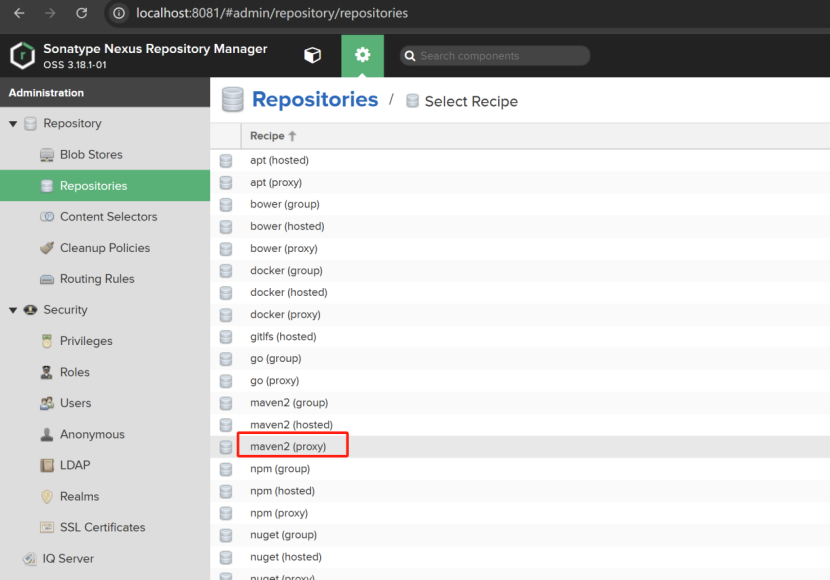Click database icon beside docker (group)

(226, 270)
